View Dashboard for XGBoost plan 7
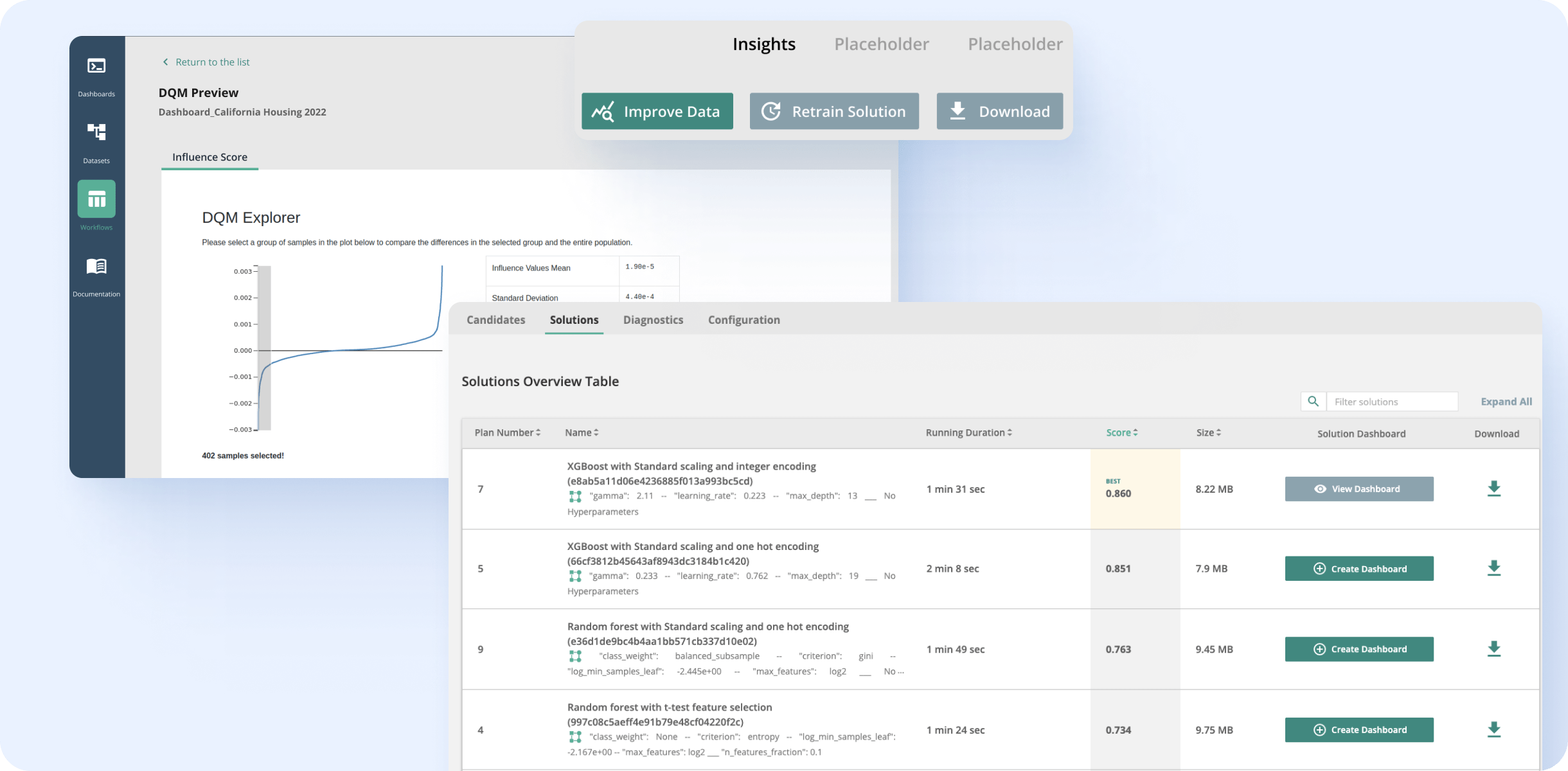This screenshot has width=1568, height=771. pos(1359,489)
